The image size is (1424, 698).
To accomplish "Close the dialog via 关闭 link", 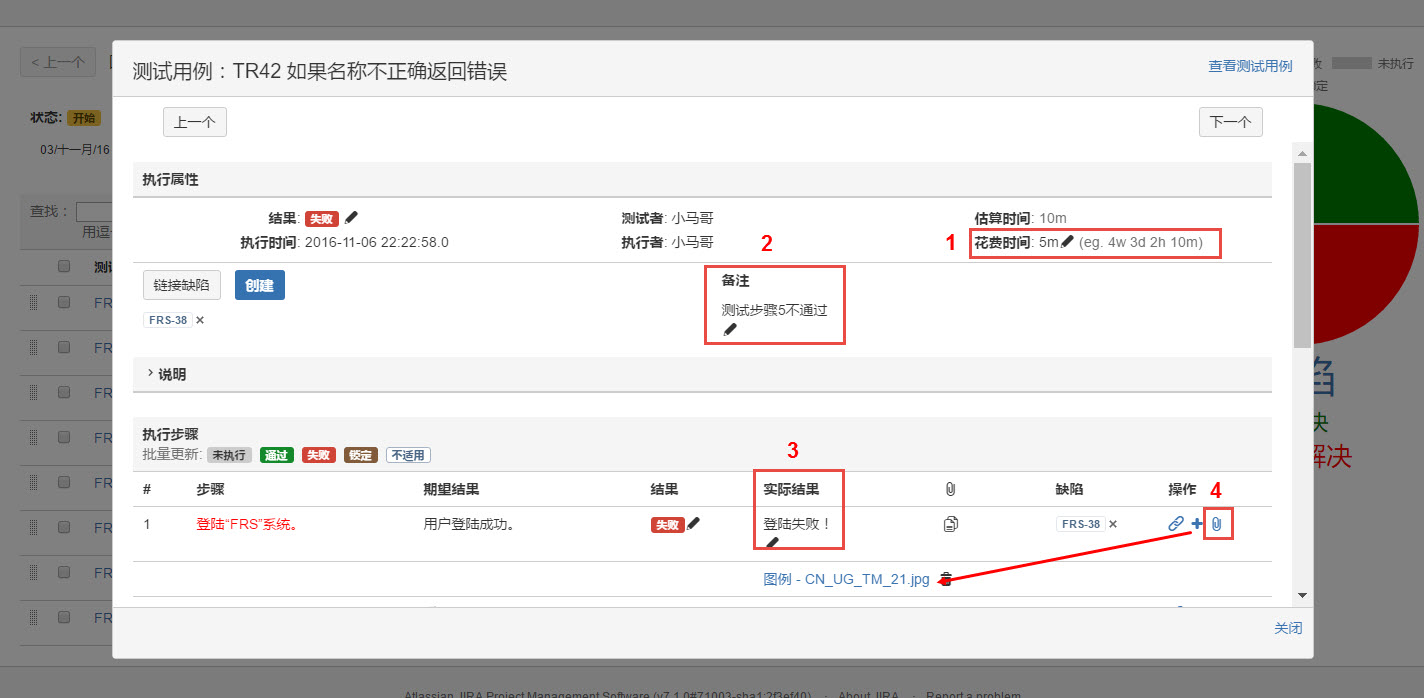I will click(1288, 628).
